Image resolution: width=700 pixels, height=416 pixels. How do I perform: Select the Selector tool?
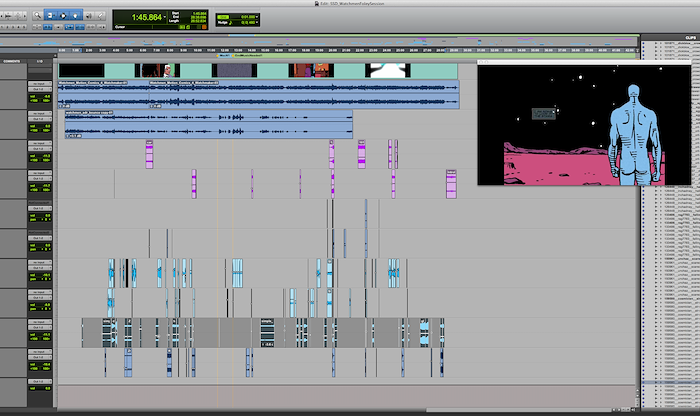coord(63,16)
